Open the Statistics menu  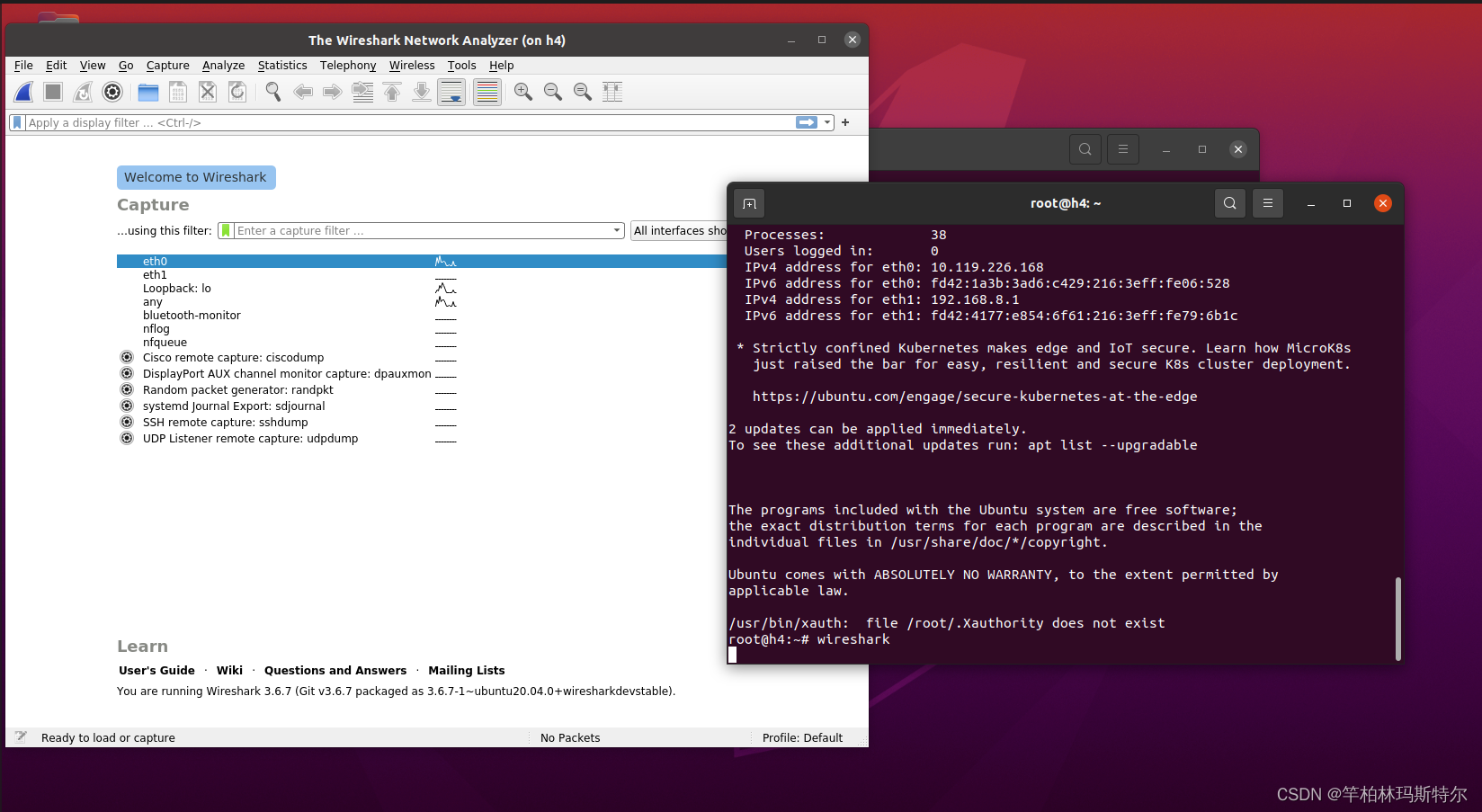282,65
